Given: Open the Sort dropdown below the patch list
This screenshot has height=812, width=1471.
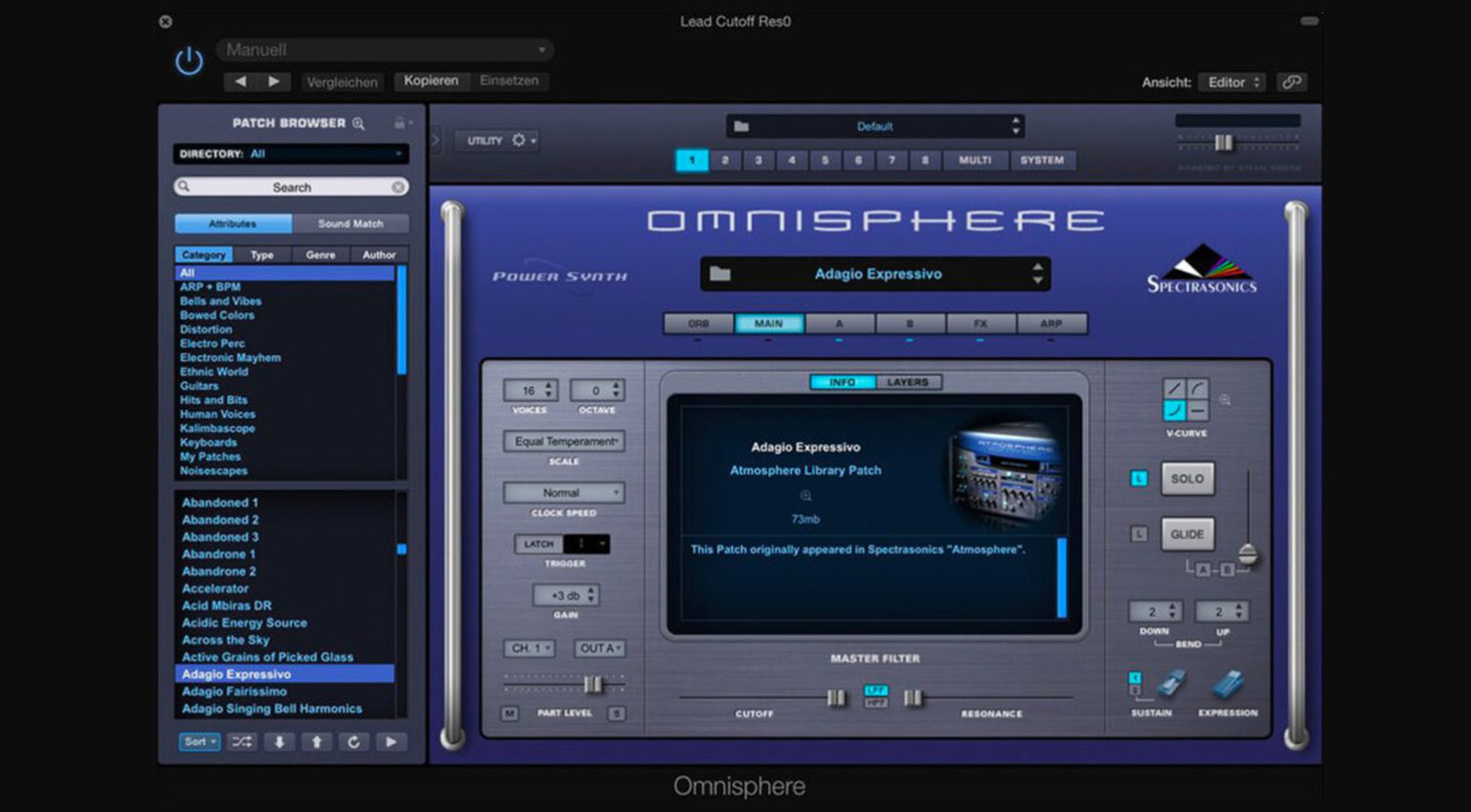Looking at the screenshot, I should (198, 742).
